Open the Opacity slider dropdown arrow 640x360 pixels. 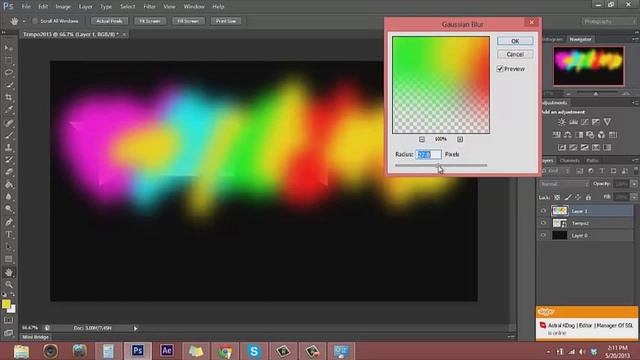click(634, 184)
